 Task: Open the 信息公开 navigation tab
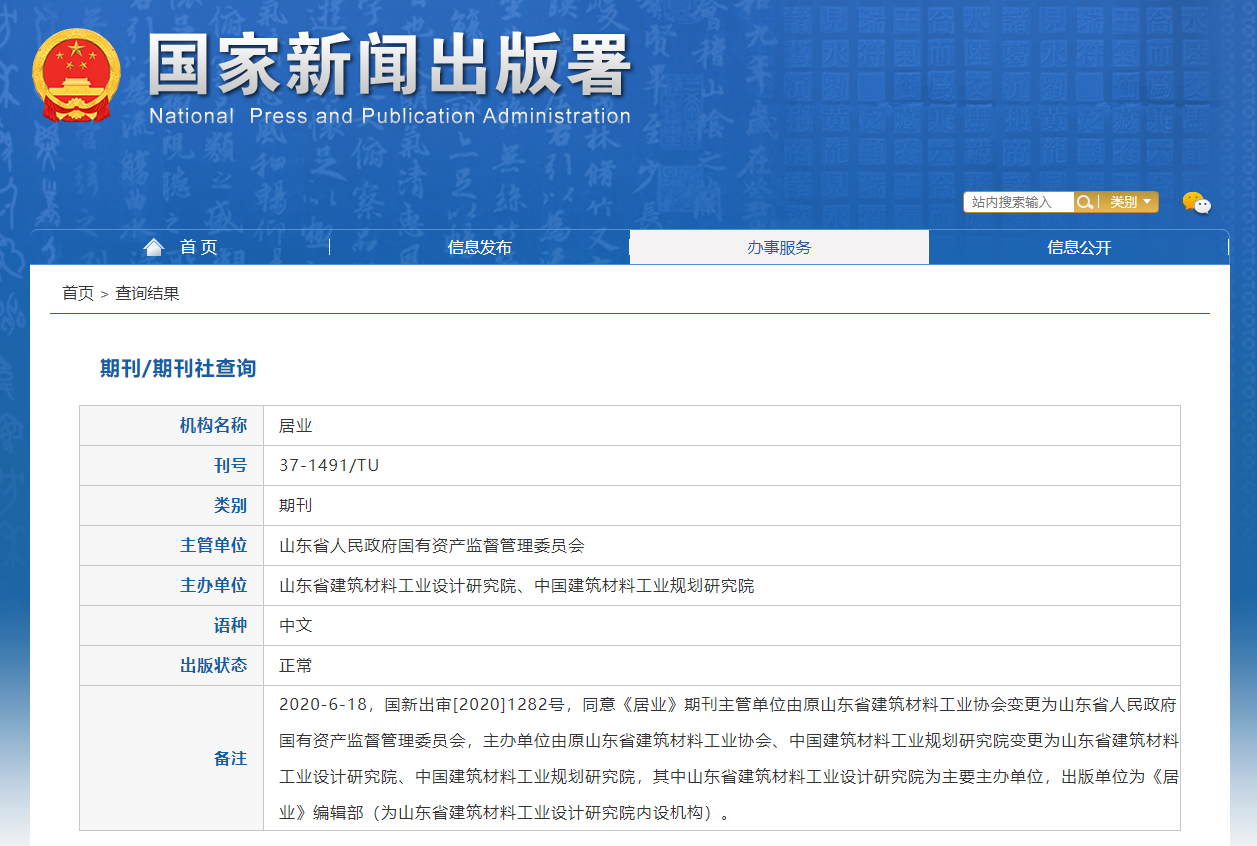pyautogui.click(x=1079, y=248)
